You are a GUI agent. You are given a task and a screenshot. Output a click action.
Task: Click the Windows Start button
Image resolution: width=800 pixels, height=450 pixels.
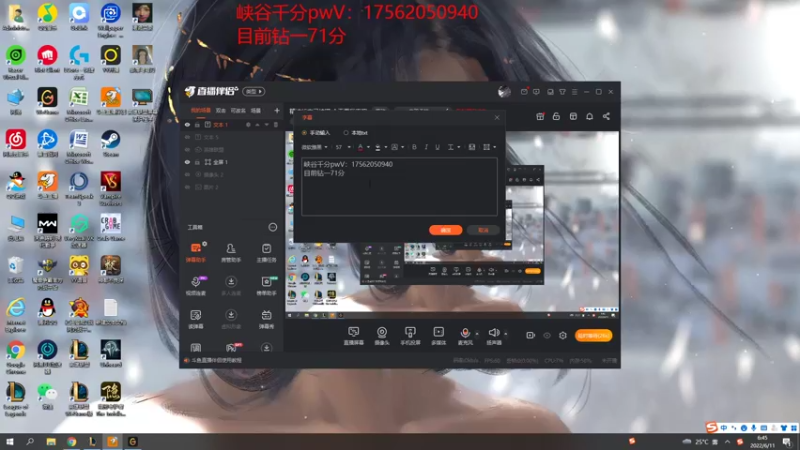click(x=10, y=441)
